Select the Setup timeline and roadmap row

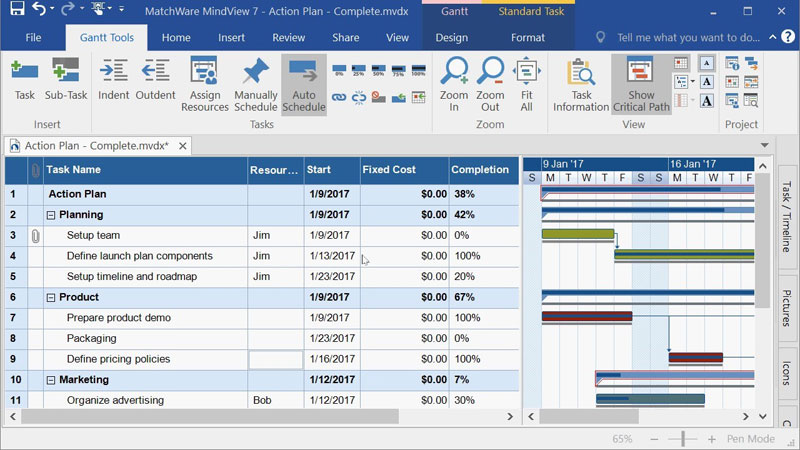click(x=262, y=277)
